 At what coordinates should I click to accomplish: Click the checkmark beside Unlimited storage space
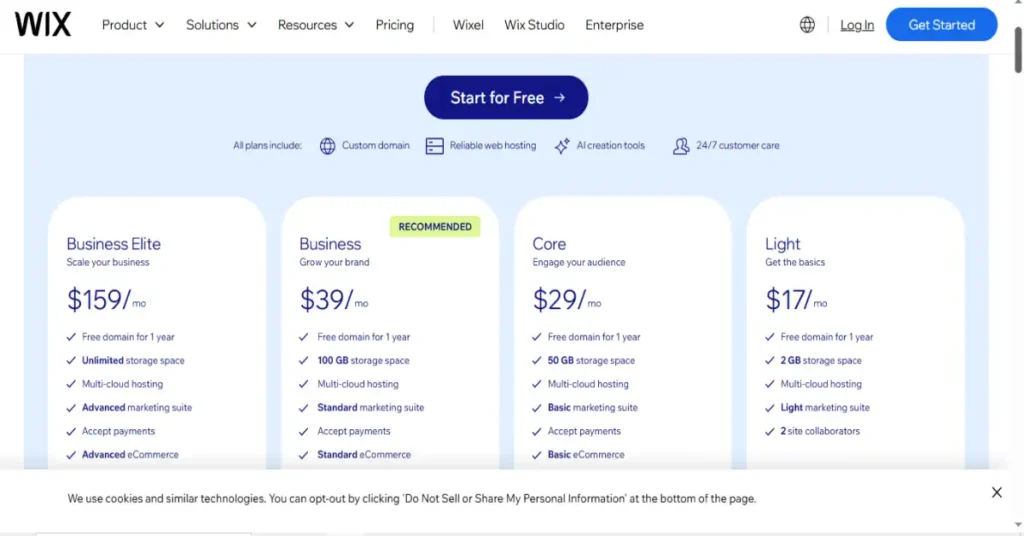pyautogui.click(x=71, y=361)
